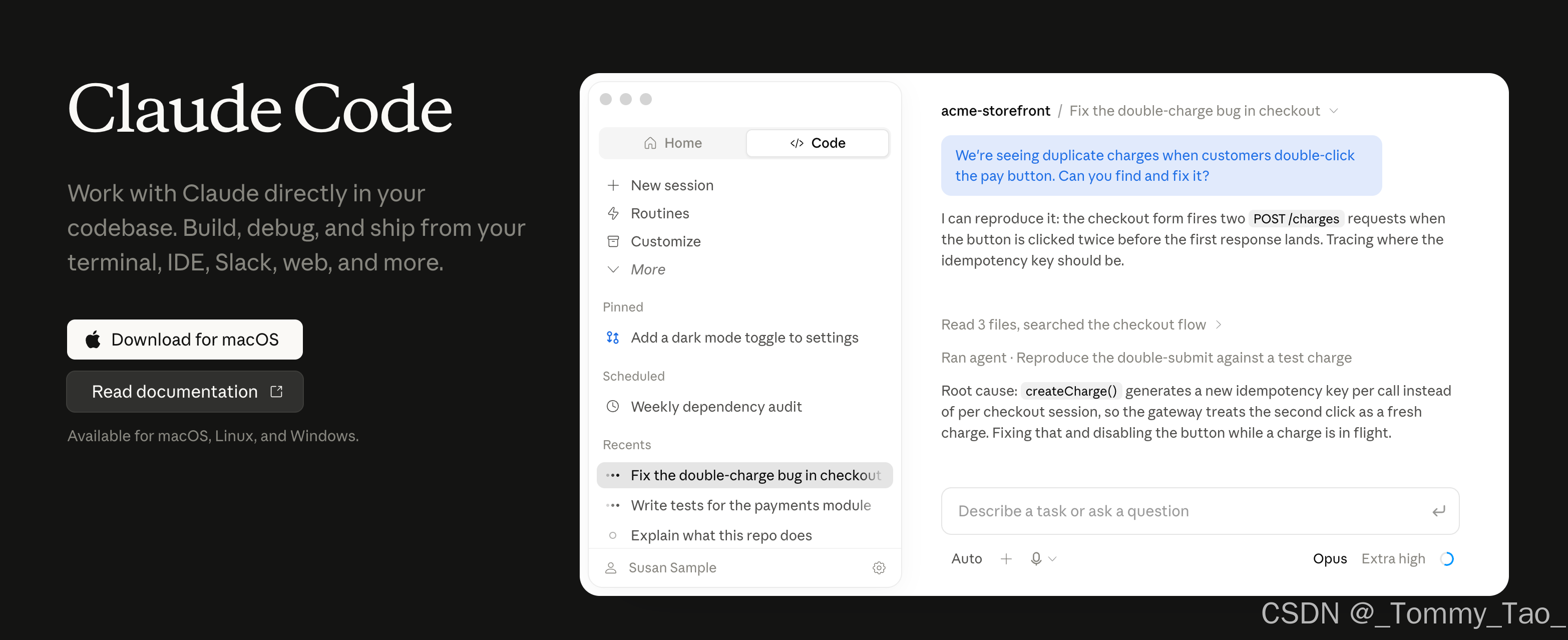1568x640 pixels.
Task: Click the Recents section header
Action: click(627, 445)
